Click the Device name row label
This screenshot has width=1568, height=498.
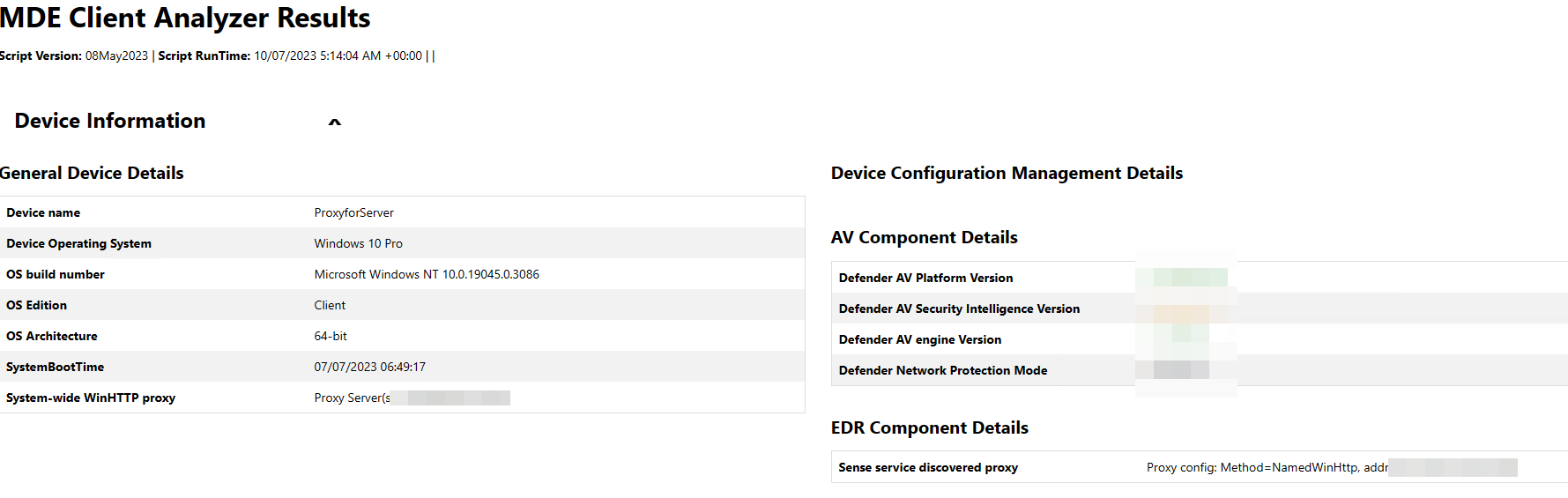[43, 212]
